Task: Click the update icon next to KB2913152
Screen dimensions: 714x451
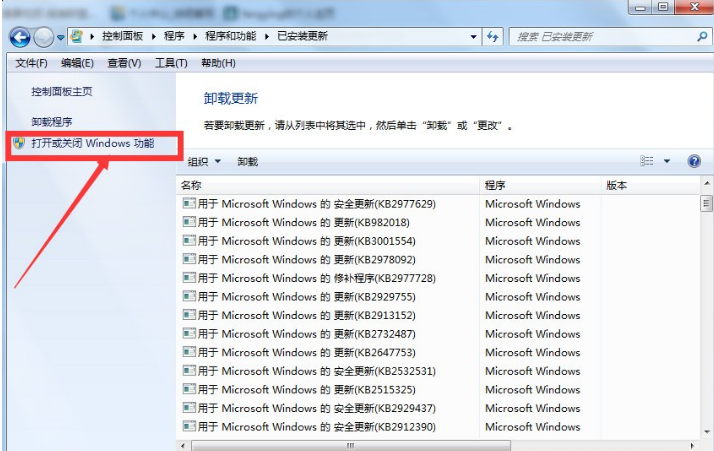Action: pyautogui.click(x=189, y=315)
